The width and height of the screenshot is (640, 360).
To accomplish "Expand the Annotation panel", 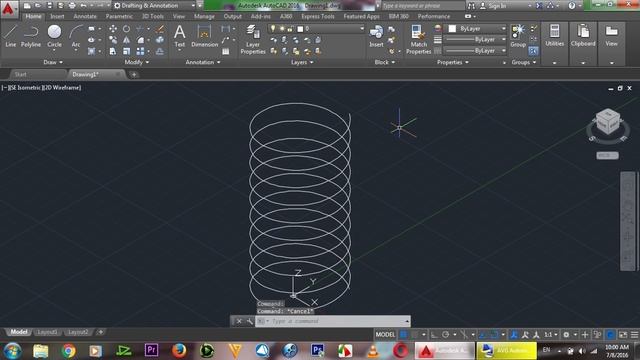I will tap(203, 62).
